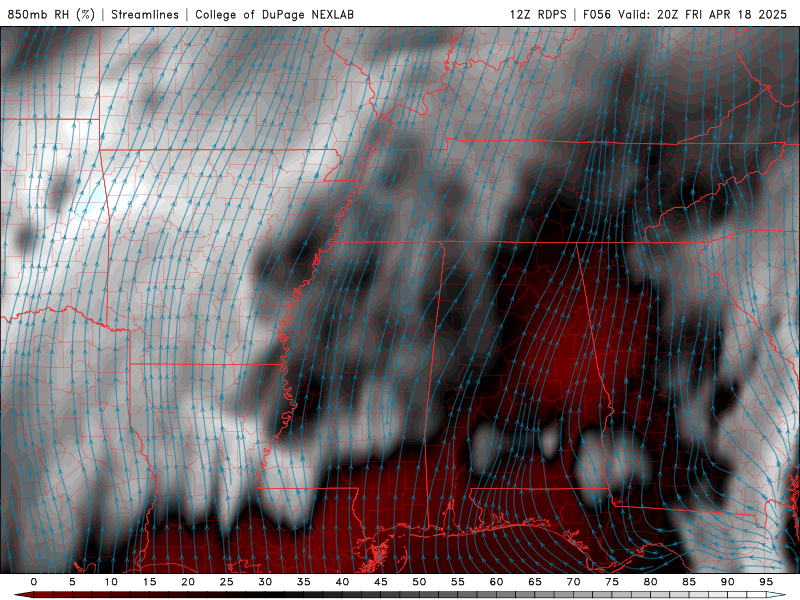Click the 5 value on color scale
Image resolution: width=800 pixels, height=600 pixels.
pos(72,582)
